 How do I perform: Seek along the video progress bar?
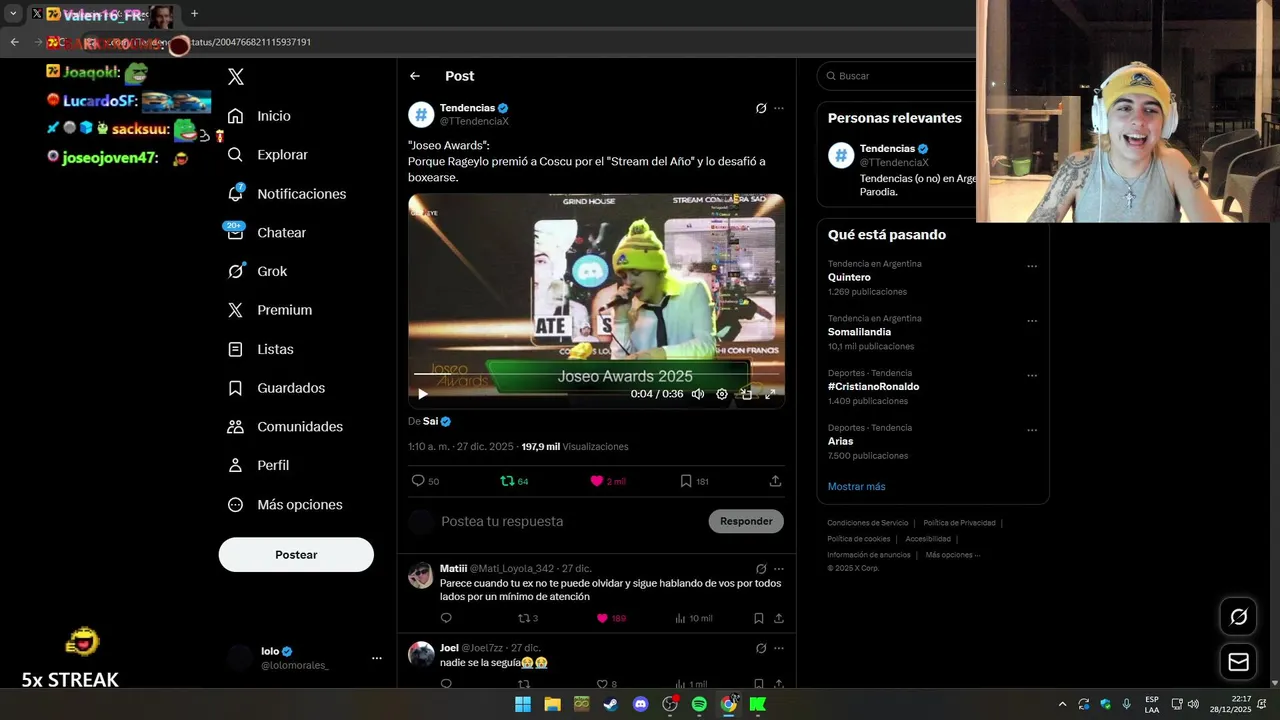[x=596, y=374]
